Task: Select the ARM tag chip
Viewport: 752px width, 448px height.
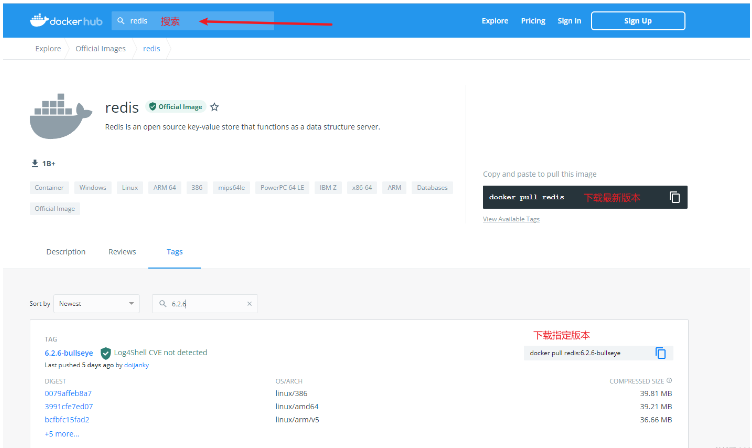Action: (394, 188)
